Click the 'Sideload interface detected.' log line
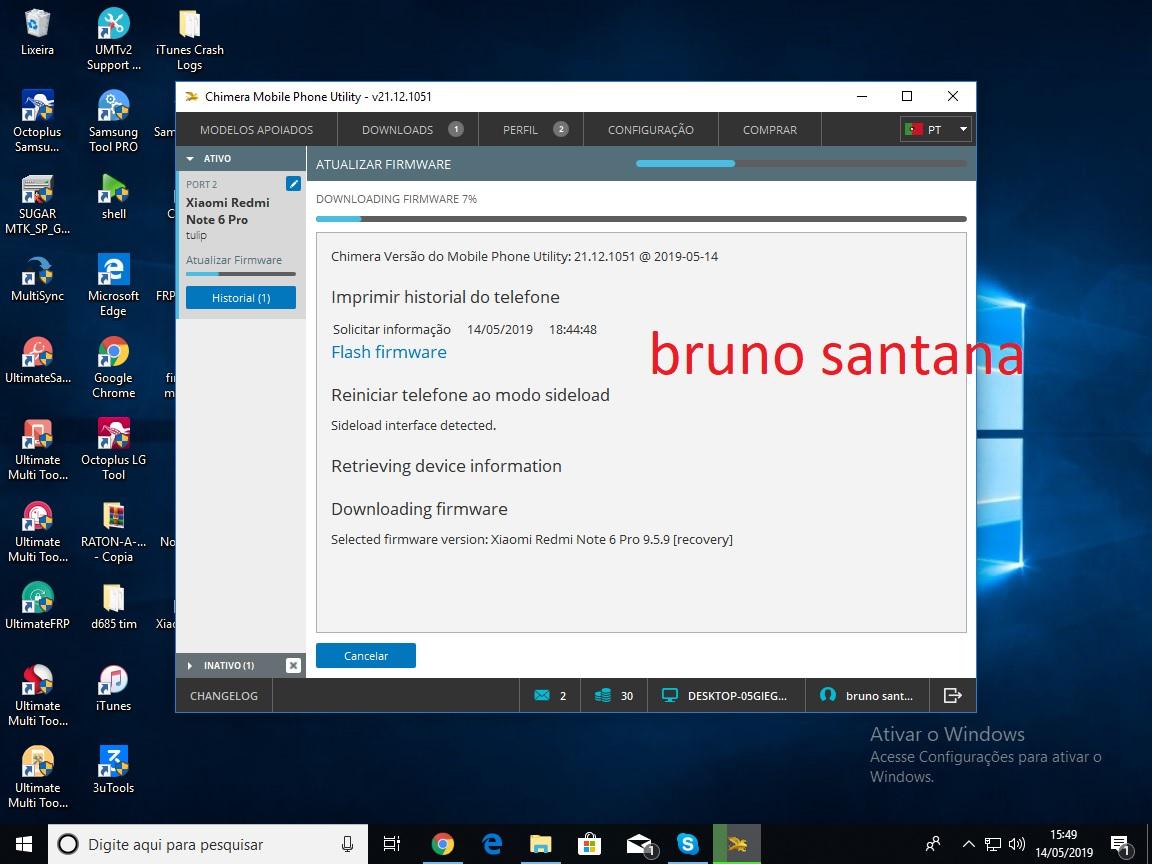The width and height of the screenshot is (1152, 864). pyautogui.click(x=414, y=425)
